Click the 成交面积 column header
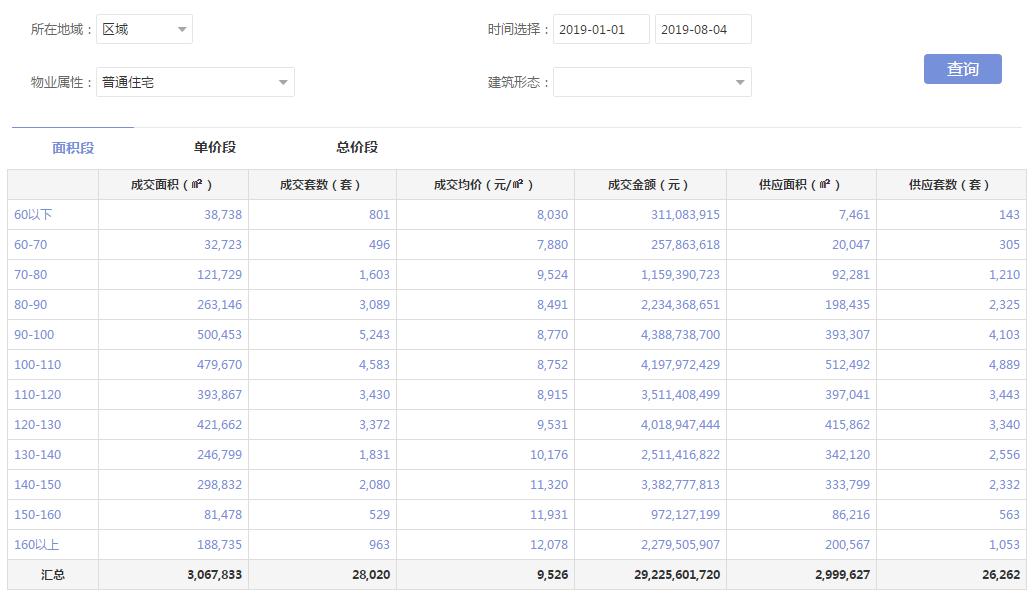 (x=172, y=185)
